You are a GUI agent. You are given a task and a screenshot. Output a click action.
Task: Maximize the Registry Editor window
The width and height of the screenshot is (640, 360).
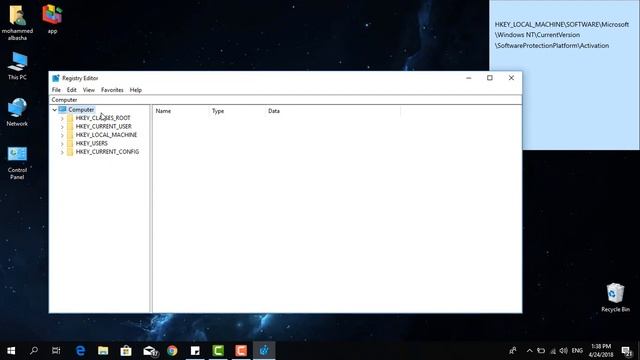coord(490,78)
